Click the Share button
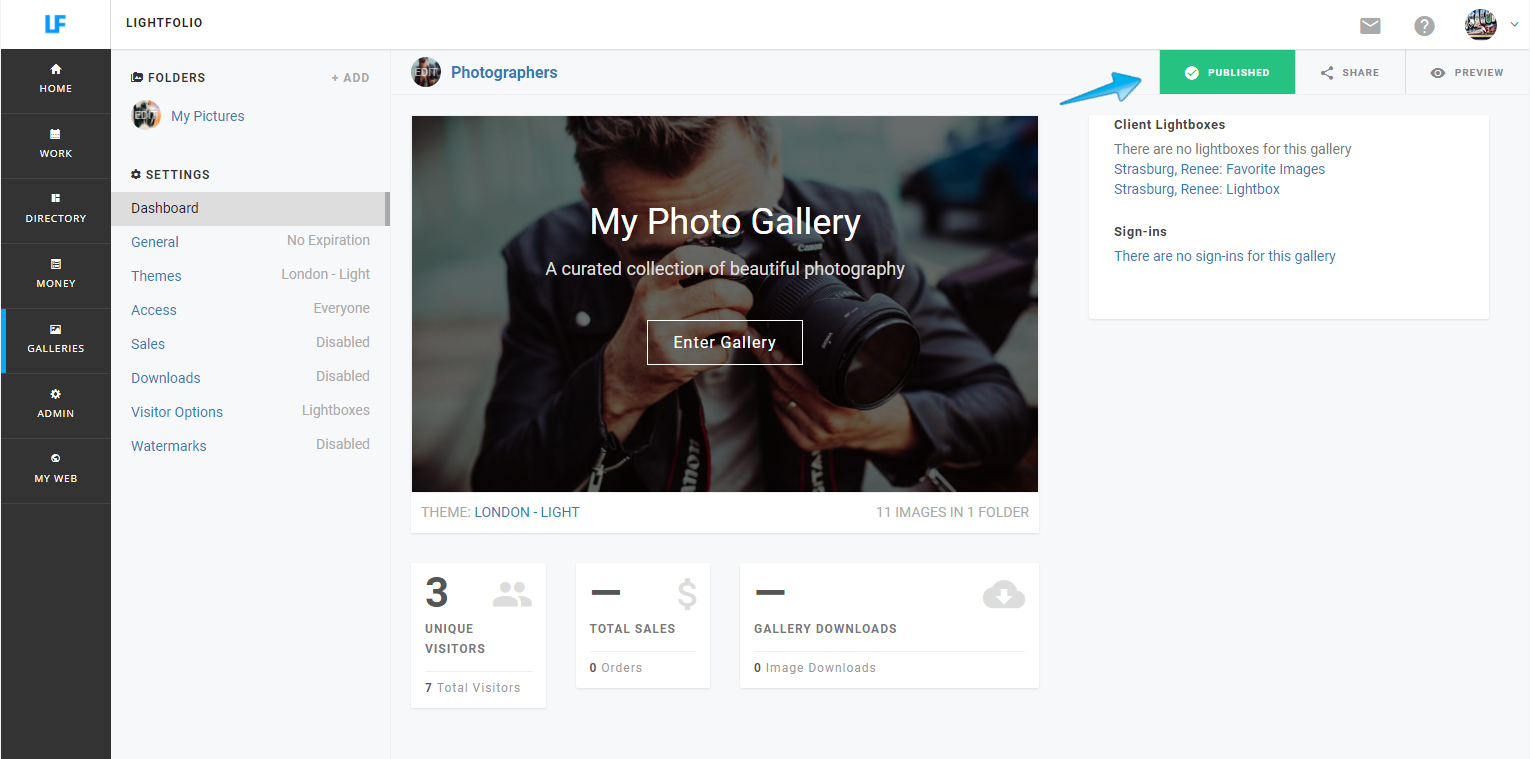 [1350, 72]
